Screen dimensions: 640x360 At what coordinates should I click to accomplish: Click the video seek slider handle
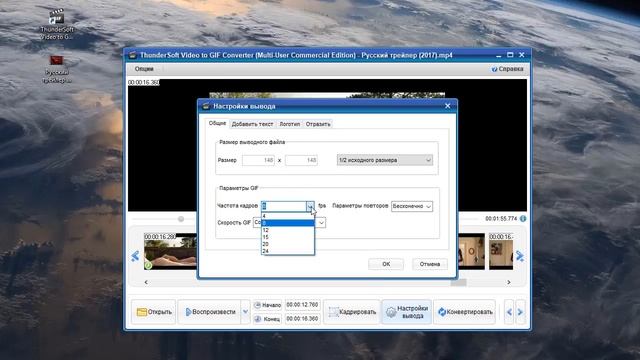tap(181, 219)
